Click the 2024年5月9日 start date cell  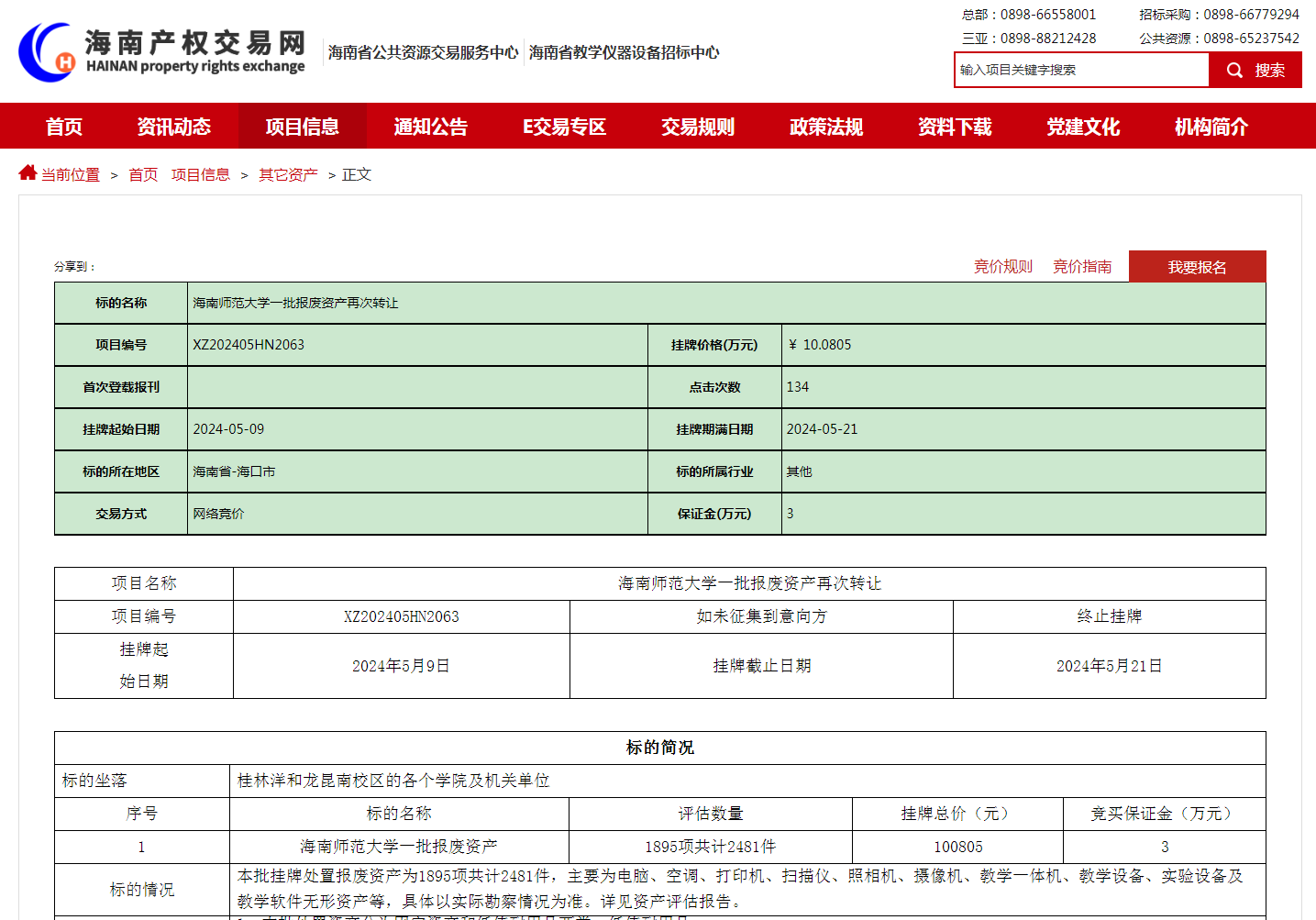pos(402,666)
